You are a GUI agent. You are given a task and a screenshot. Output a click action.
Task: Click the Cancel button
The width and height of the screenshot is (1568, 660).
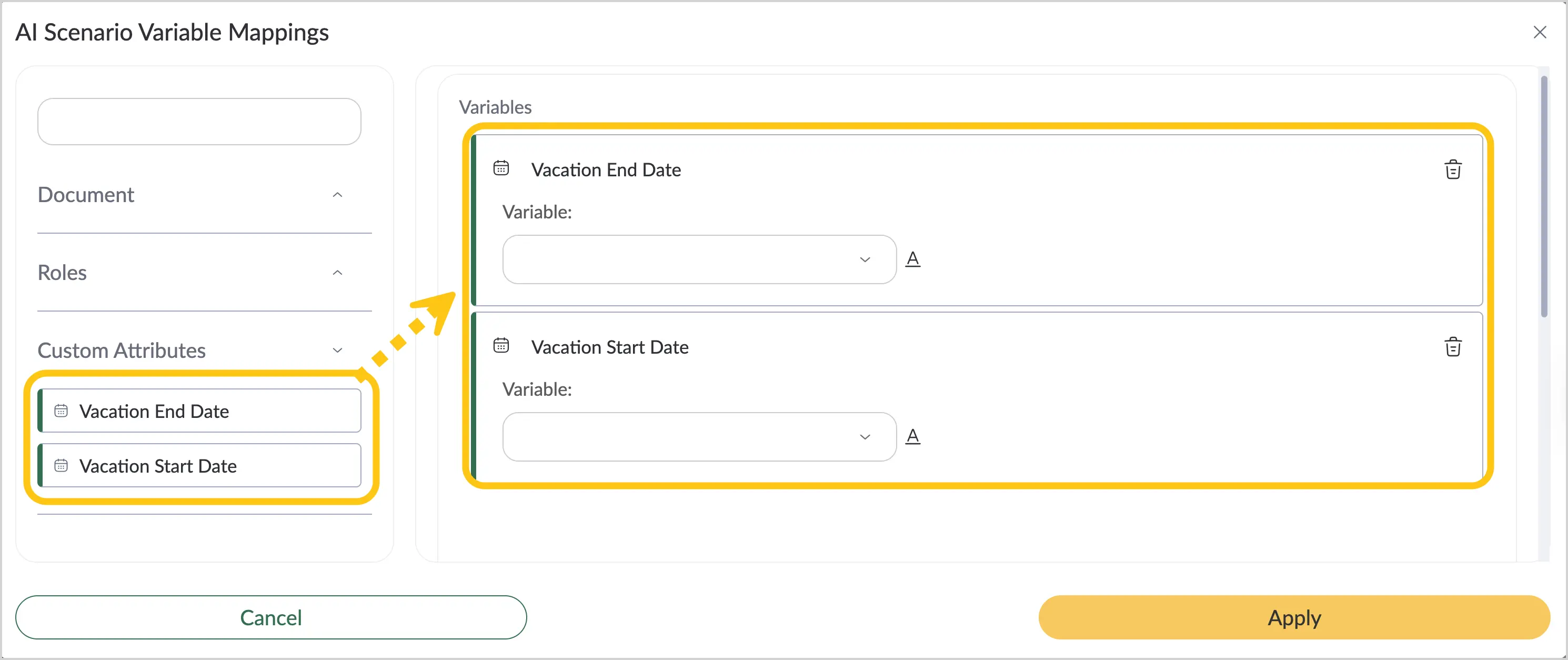pos(271,617)
